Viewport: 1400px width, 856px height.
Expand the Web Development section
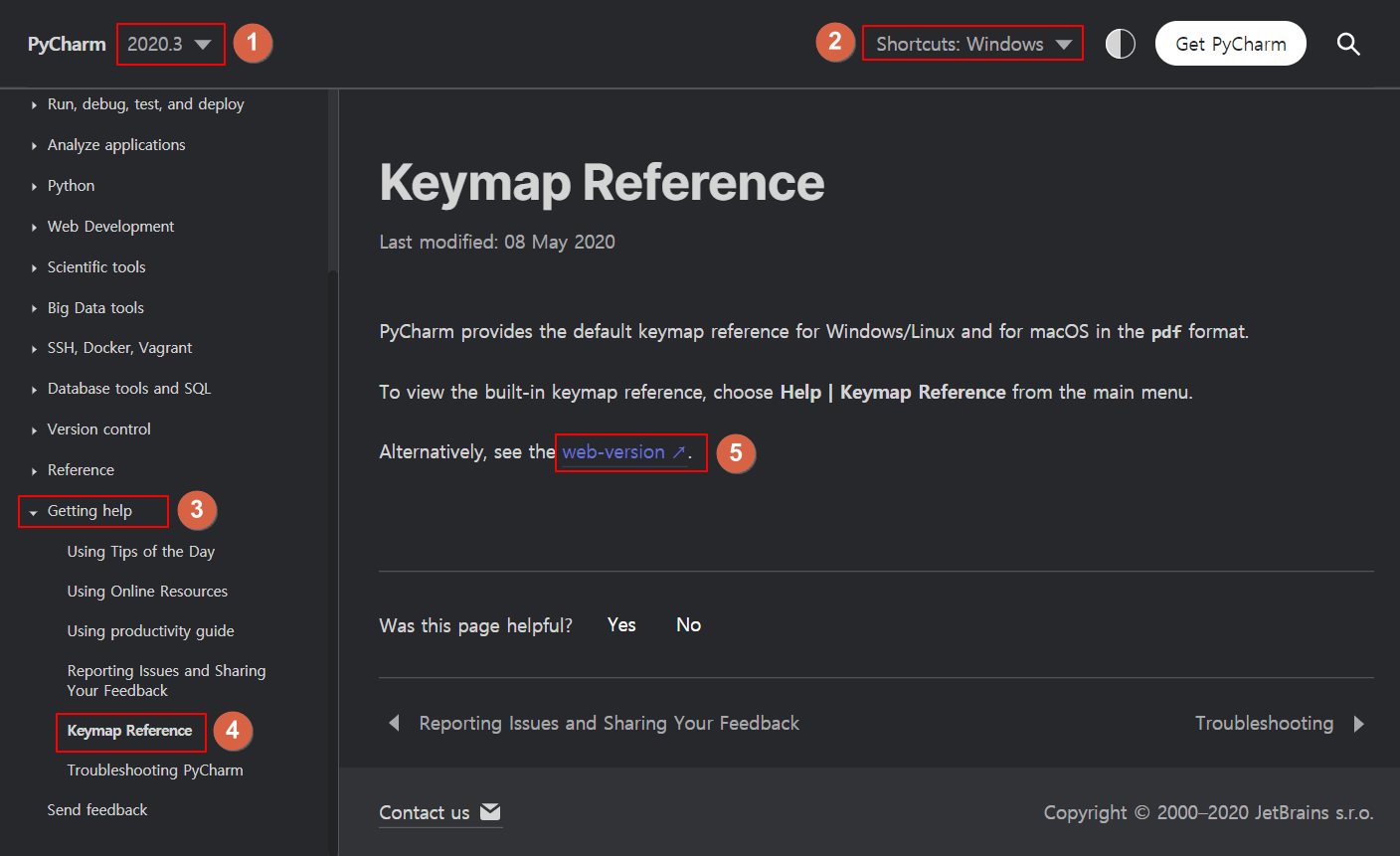(x=110, y=227)
